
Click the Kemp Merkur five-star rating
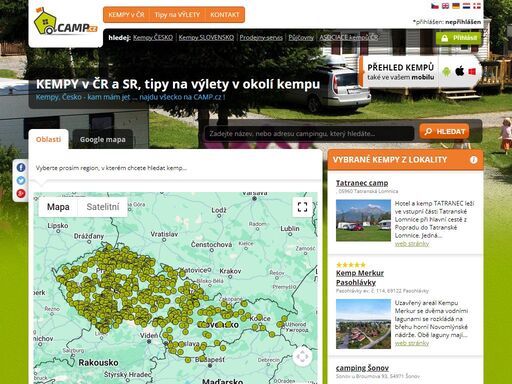(x=351, y=265)
